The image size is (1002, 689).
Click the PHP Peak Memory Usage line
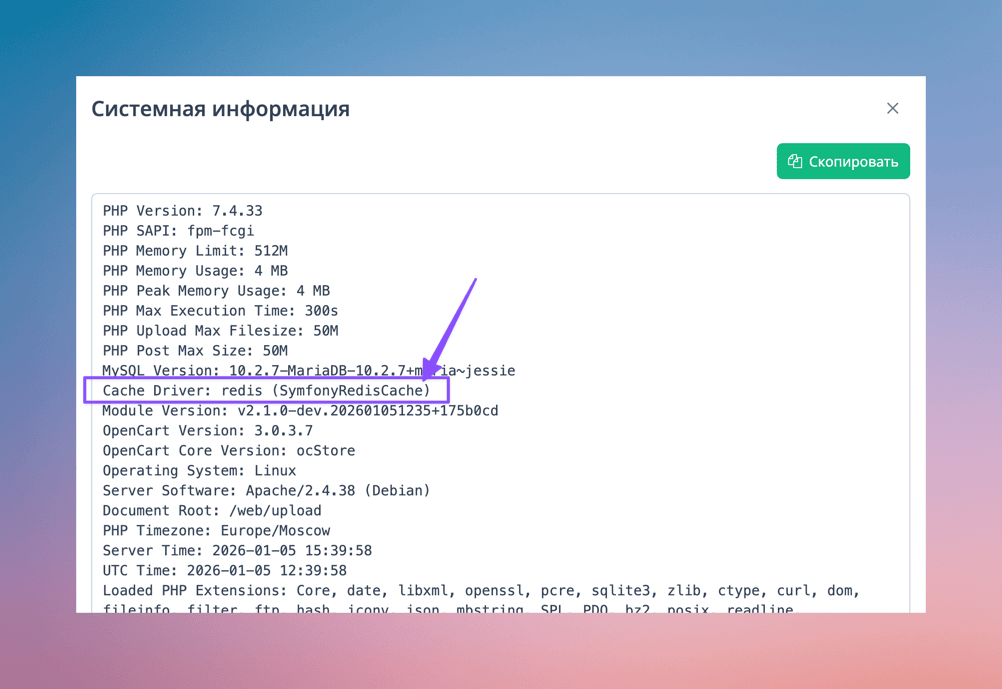[216, 291]
